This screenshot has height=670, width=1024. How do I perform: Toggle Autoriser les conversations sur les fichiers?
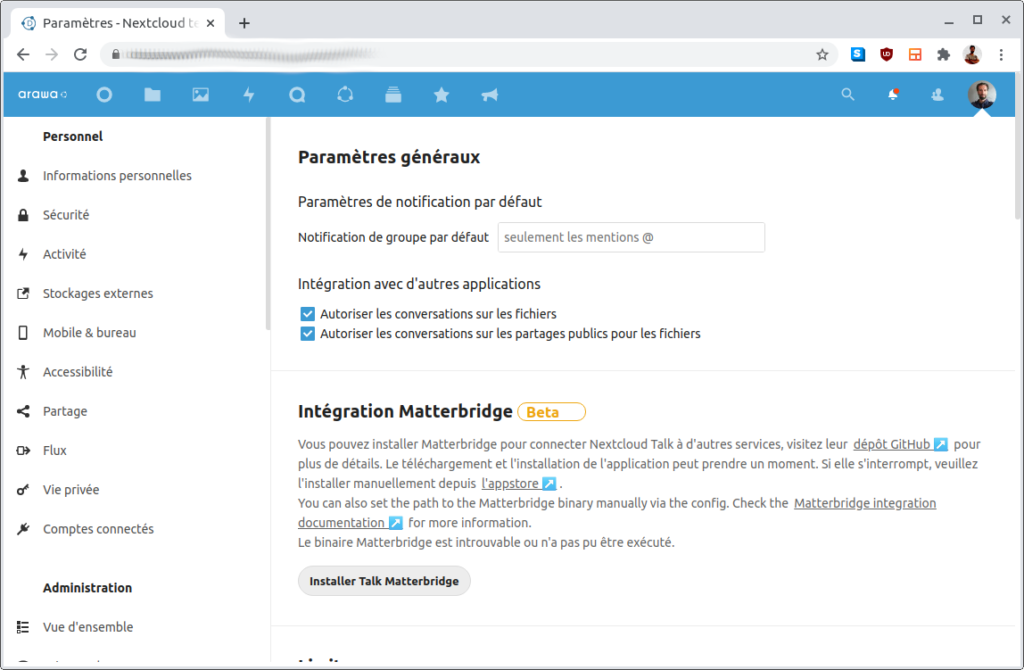click(x=307, y=314)
